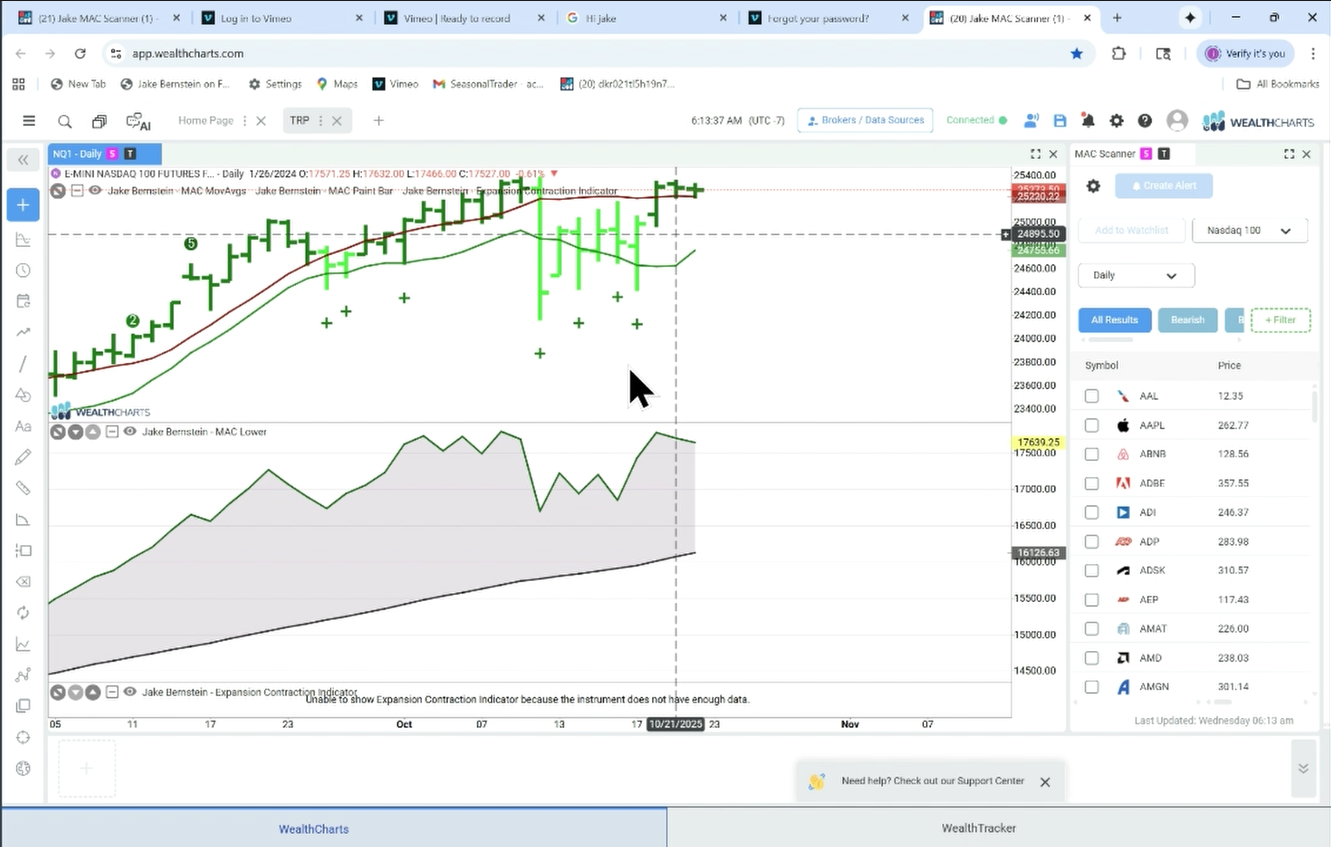The width and height of the screenshot is (1331, 847).
Task: Select the WealthCharts bottom tab
Action: pos(314,828)
